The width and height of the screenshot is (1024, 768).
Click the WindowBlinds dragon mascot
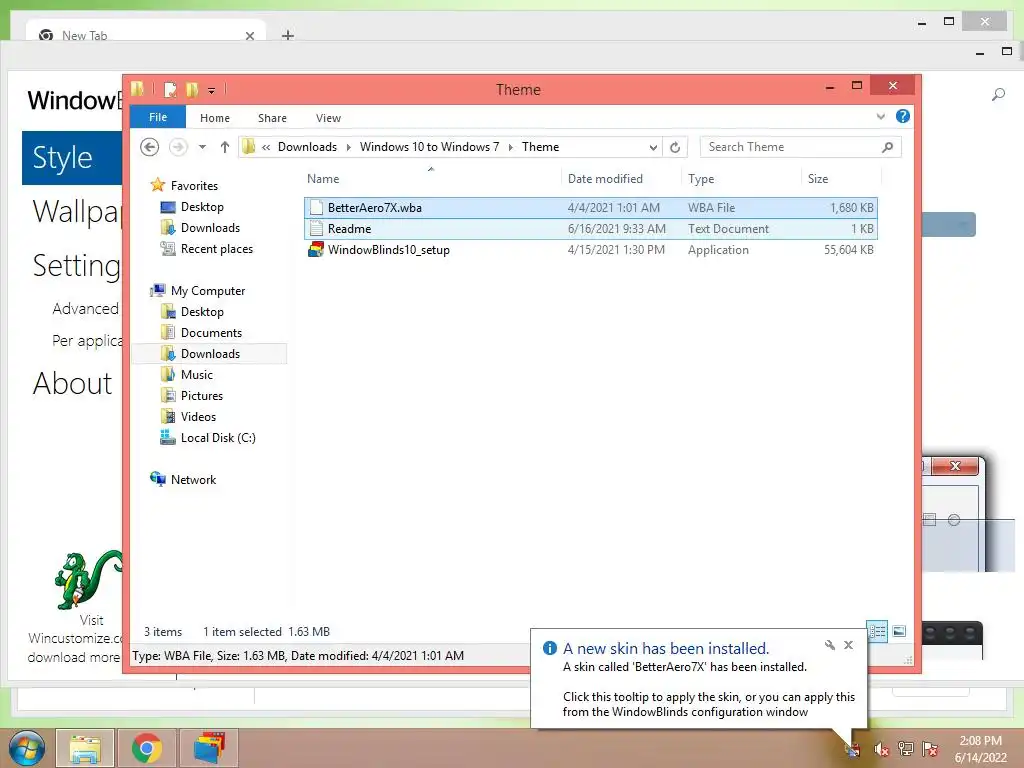(89, 580)
